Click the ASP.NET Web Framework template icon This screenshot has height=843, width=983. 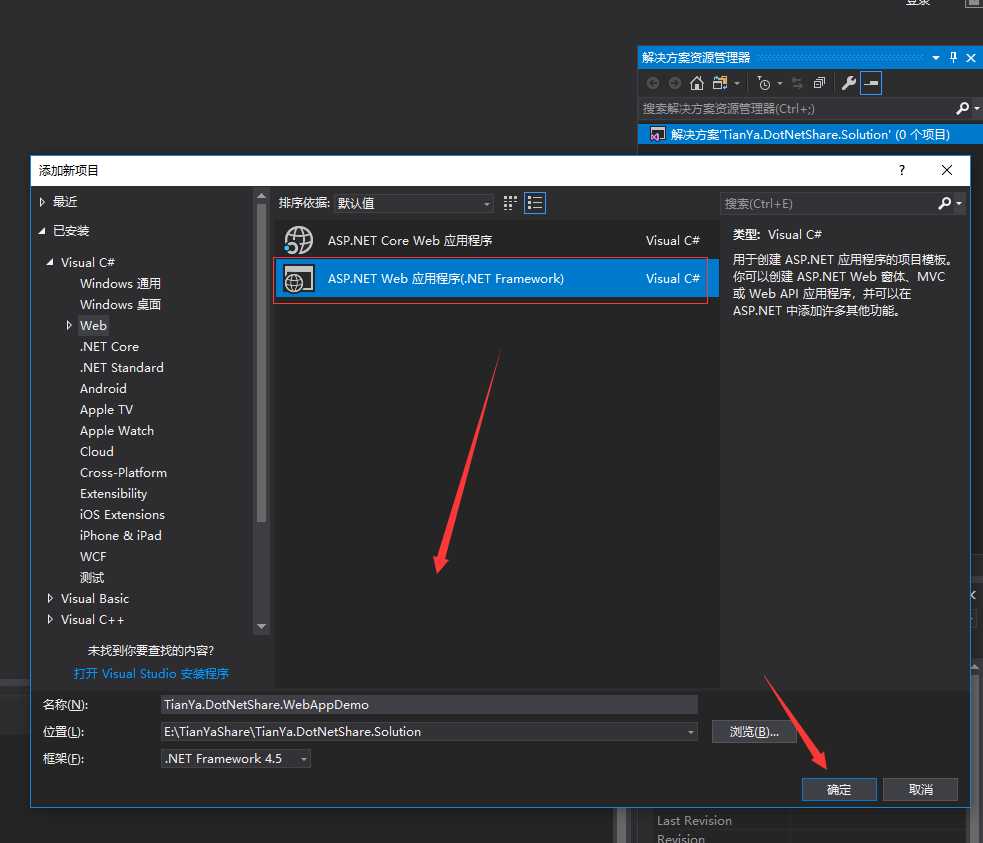click(x=298, y=278)
